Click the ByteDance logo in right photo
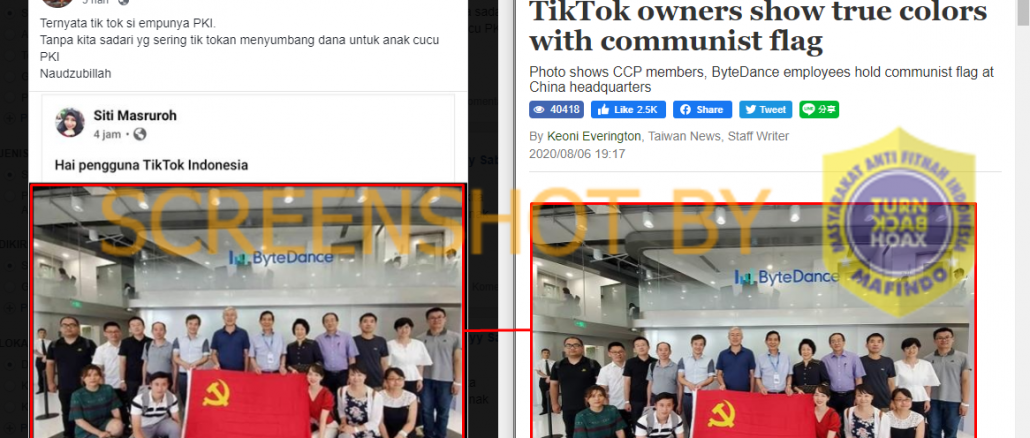 (x=787, y=277)
